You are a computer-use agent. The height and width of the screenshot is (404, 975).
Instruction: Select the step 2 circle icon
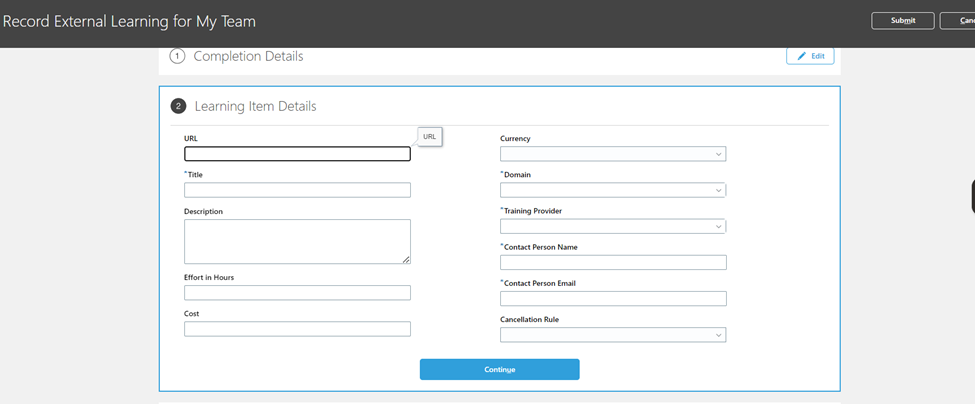pyautogui.click(x=178, y=106)
